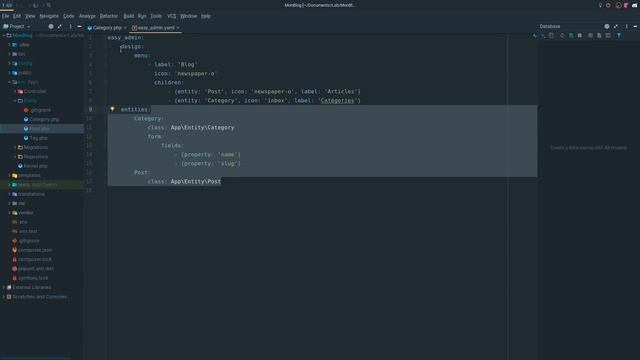Select phpunit.xml.dist in the project tree
The width and height of the screenshot is (640, 360).
click(36, 269)
